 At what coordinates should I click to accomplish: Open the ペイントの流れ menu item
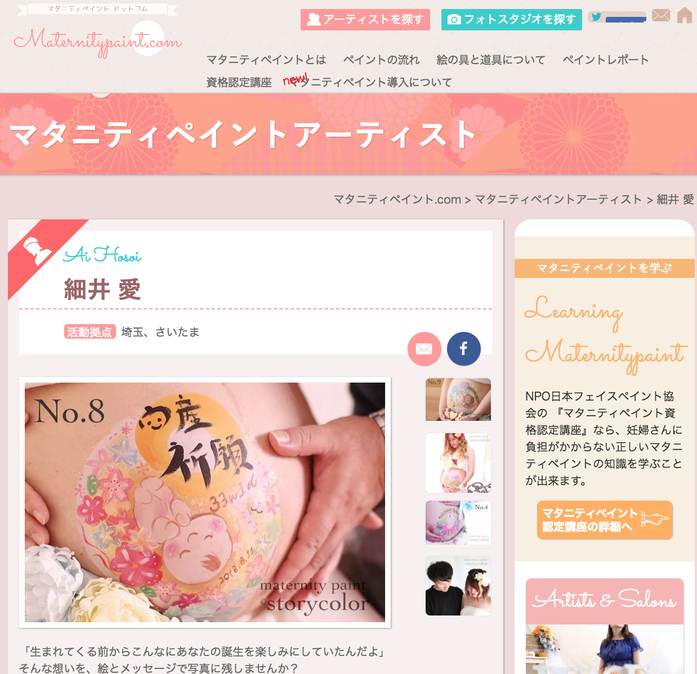[x=381, y=60]
